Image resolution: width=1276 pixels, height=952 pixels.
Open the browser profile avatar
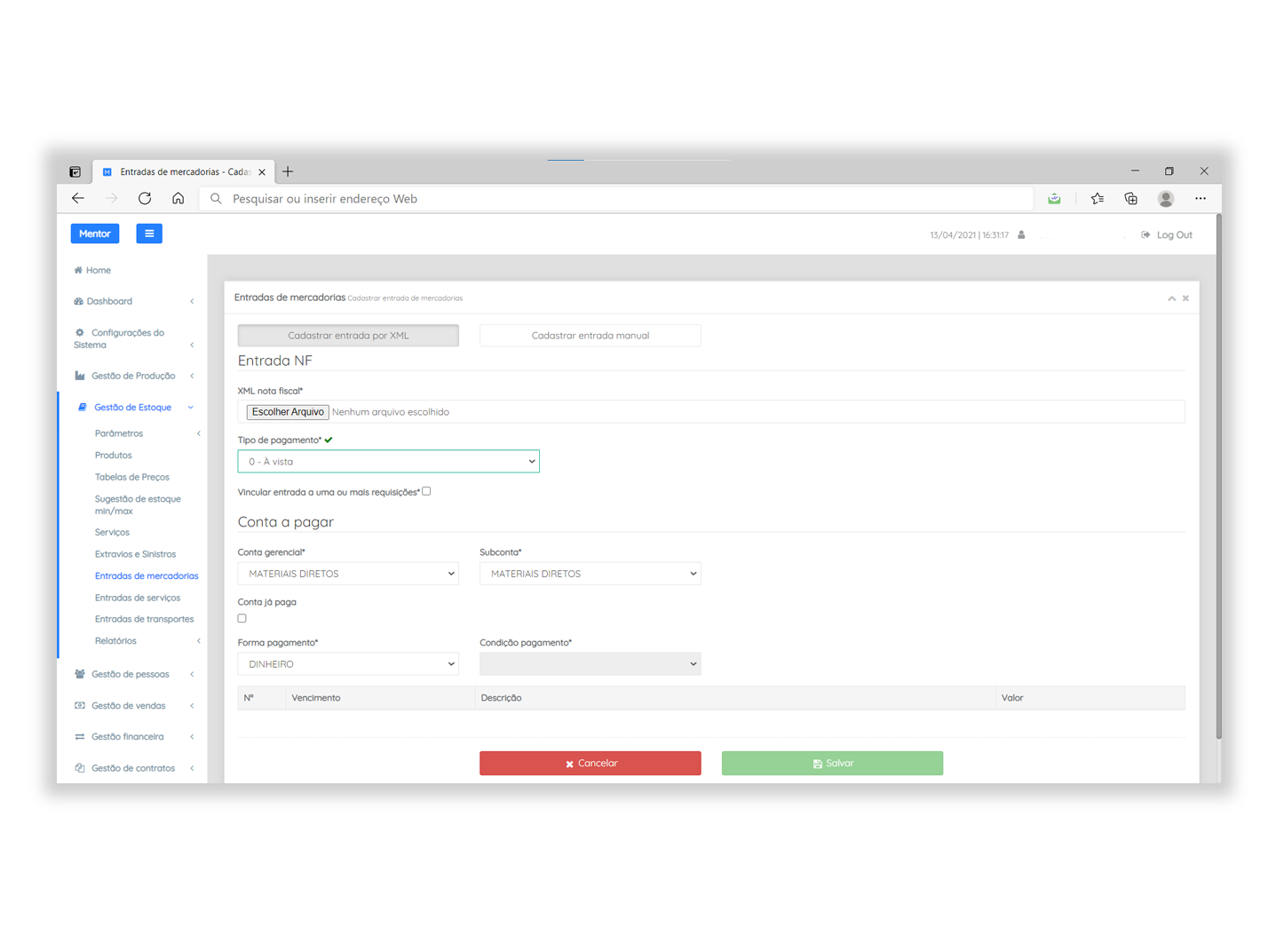pyautogui.click(x=1166, y=199)
